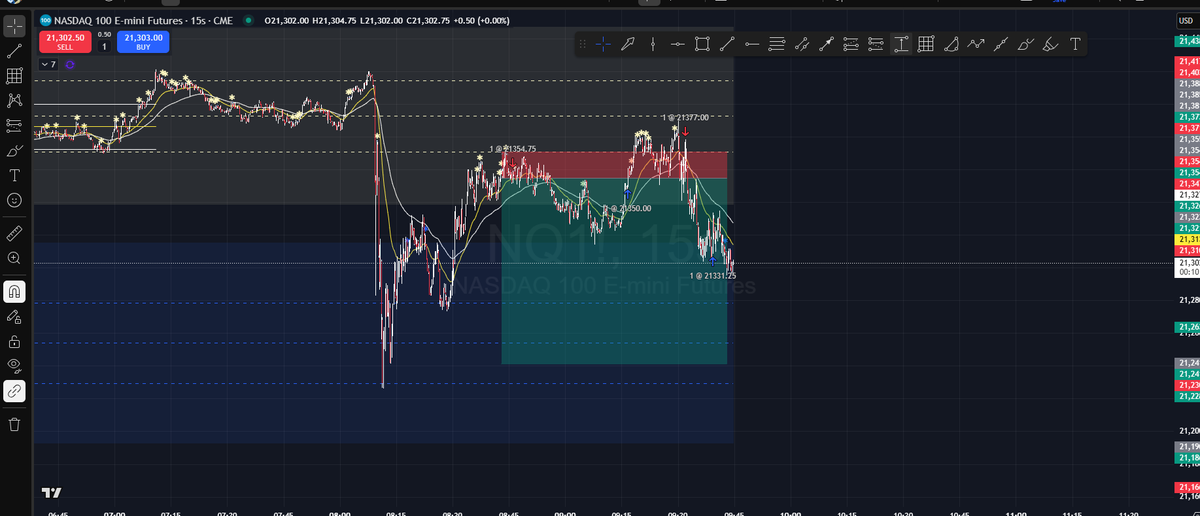Open the Emoji icons tool in left sidebar

(14, 201)
